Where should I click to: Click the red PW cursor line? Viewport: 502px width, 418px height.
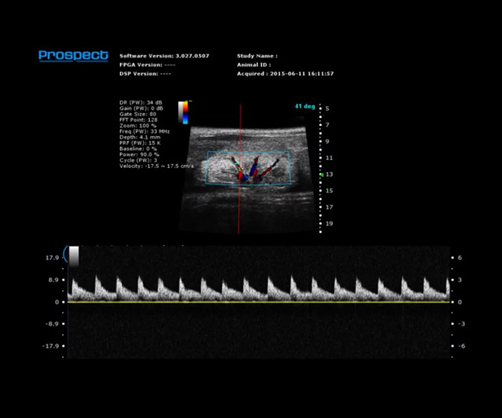tap(239, 169)
